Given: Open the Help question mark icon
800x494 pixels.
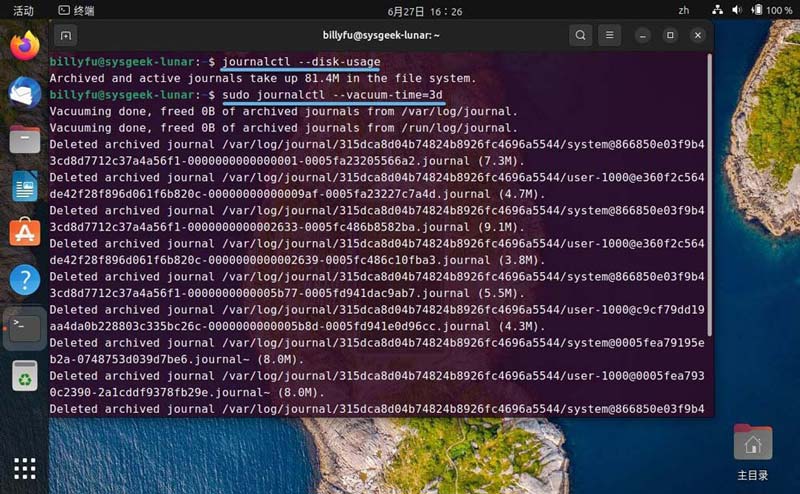Looking at the screenshot, I should (24, 279).
